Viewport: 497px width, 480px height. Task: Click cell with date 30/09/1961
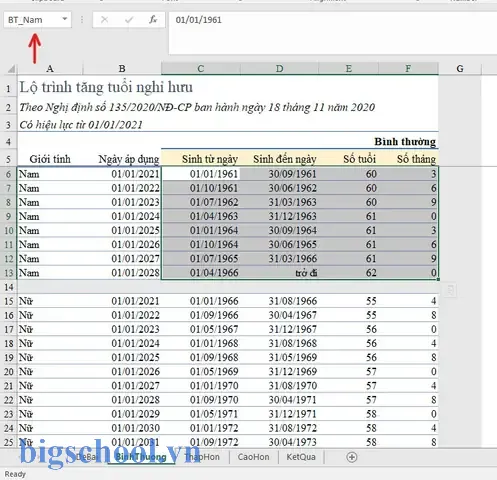[x=279, y=174]
